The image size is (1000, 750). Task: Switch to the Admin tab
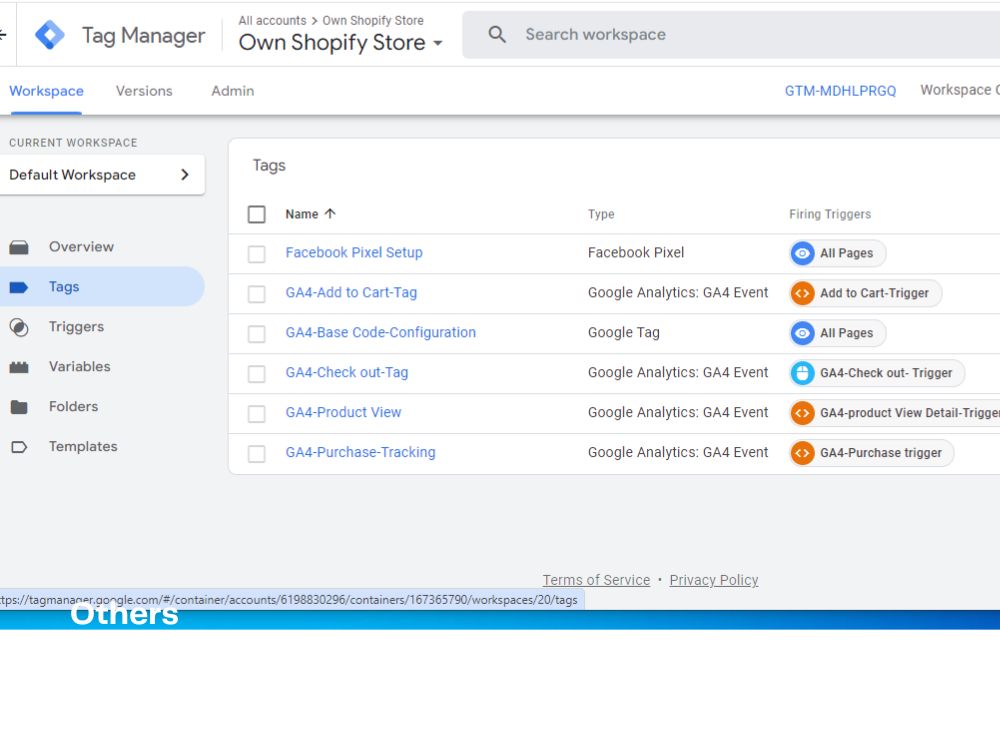click(233, 91)
